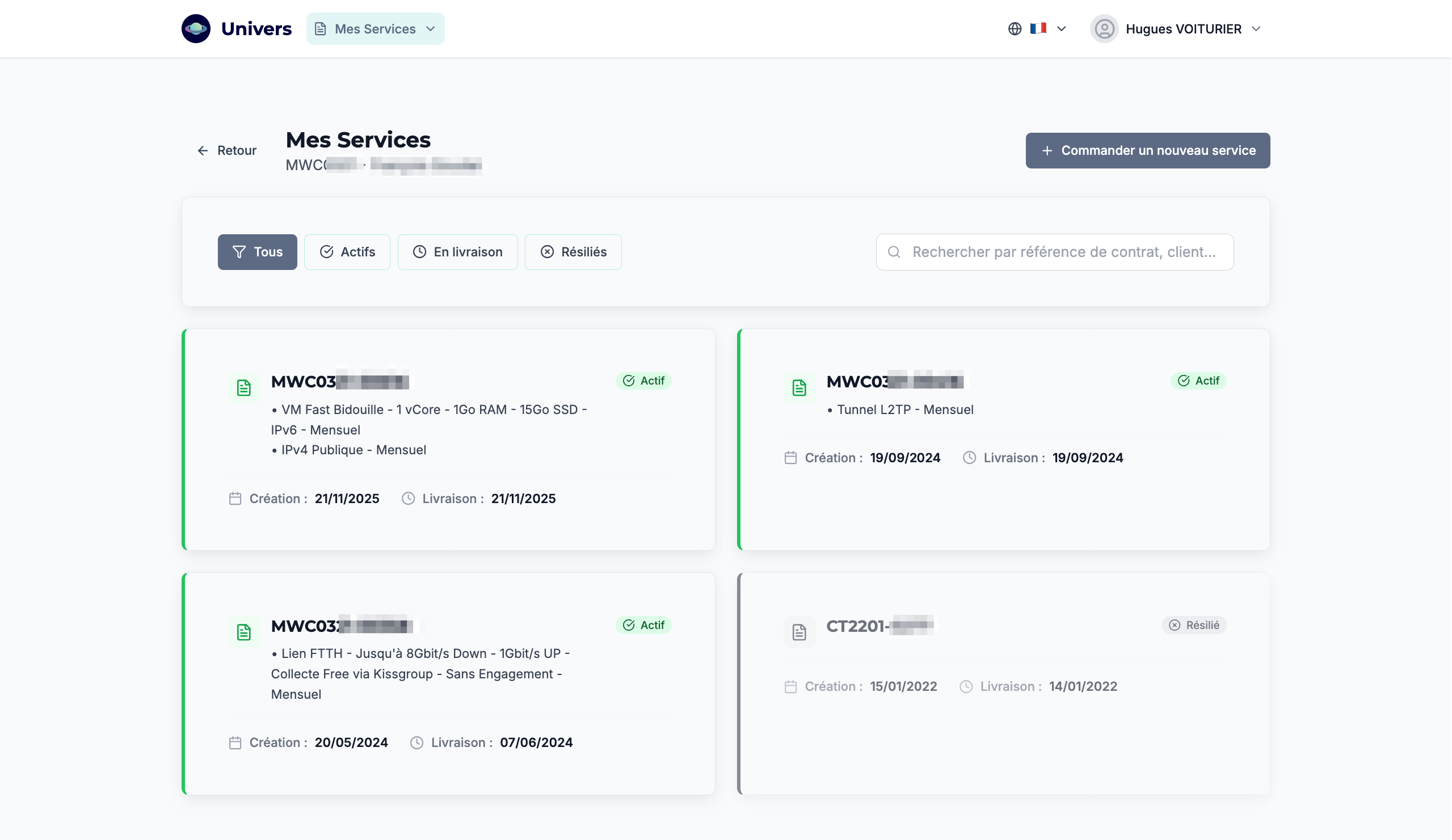
Task: Click the Univers planet logo
Action: [x=196, y=28]
